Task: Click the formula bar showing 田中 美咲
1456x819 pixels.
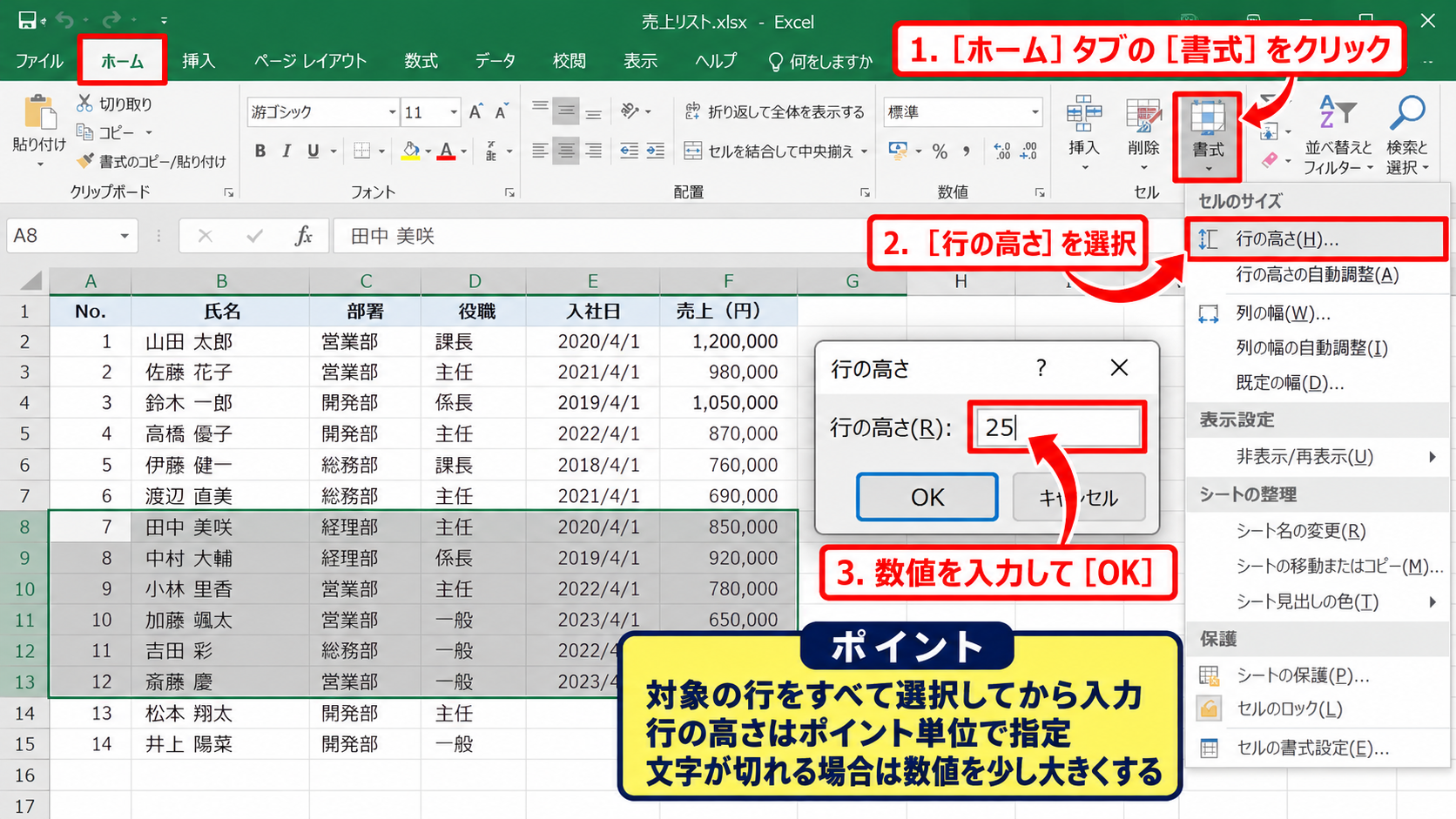Action: click(x=601, y=236)
